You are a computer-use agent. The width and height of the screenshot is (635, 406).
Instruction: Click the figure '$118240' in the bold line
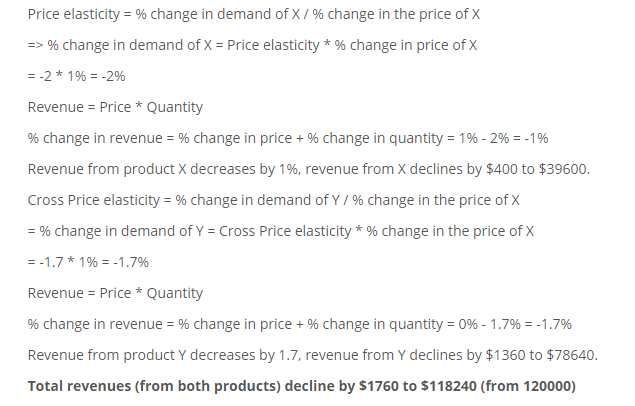pos(449,386)
